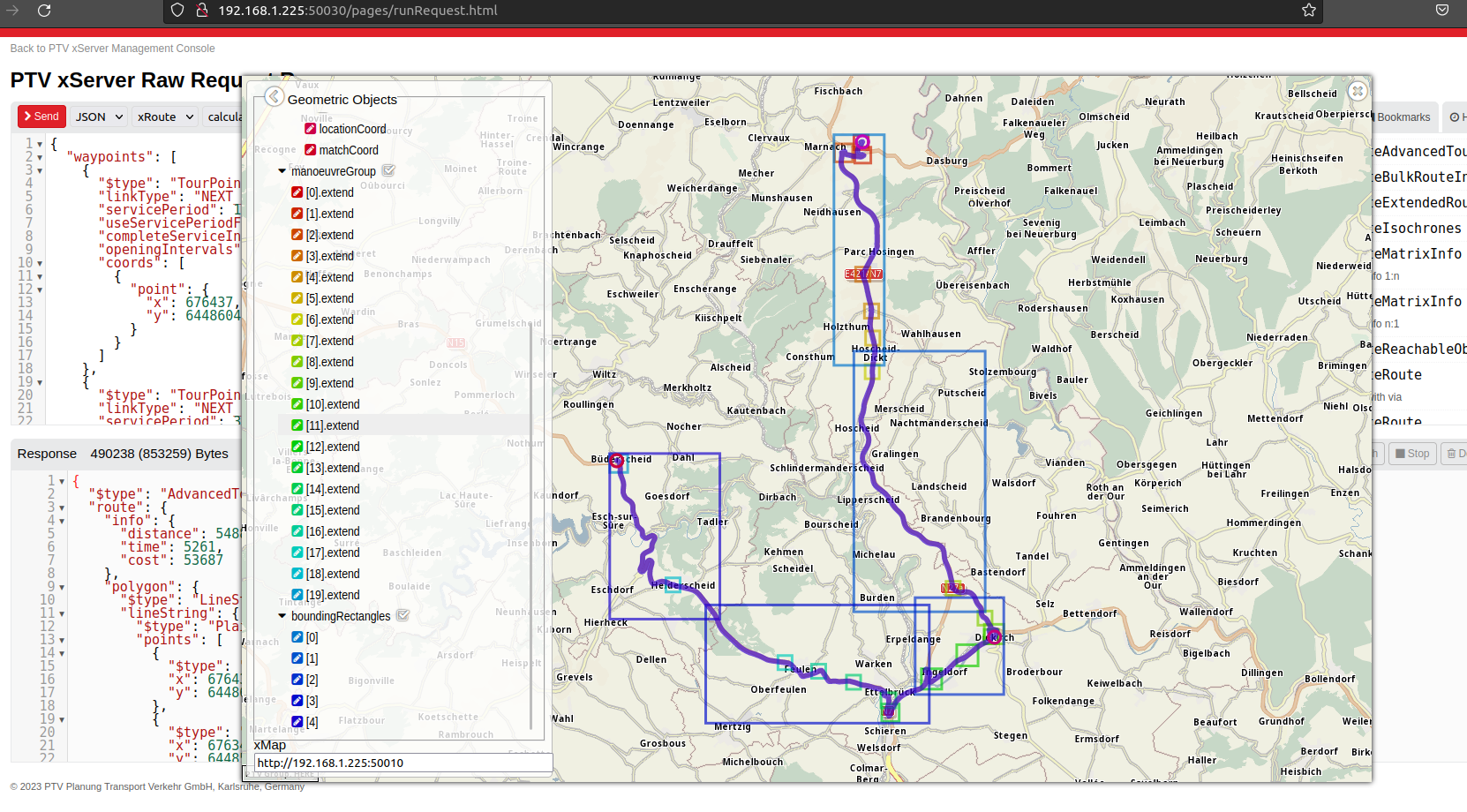Go back to PTV xServer Management Console
Screen dimensions: 1467x812
pos(112,49)
